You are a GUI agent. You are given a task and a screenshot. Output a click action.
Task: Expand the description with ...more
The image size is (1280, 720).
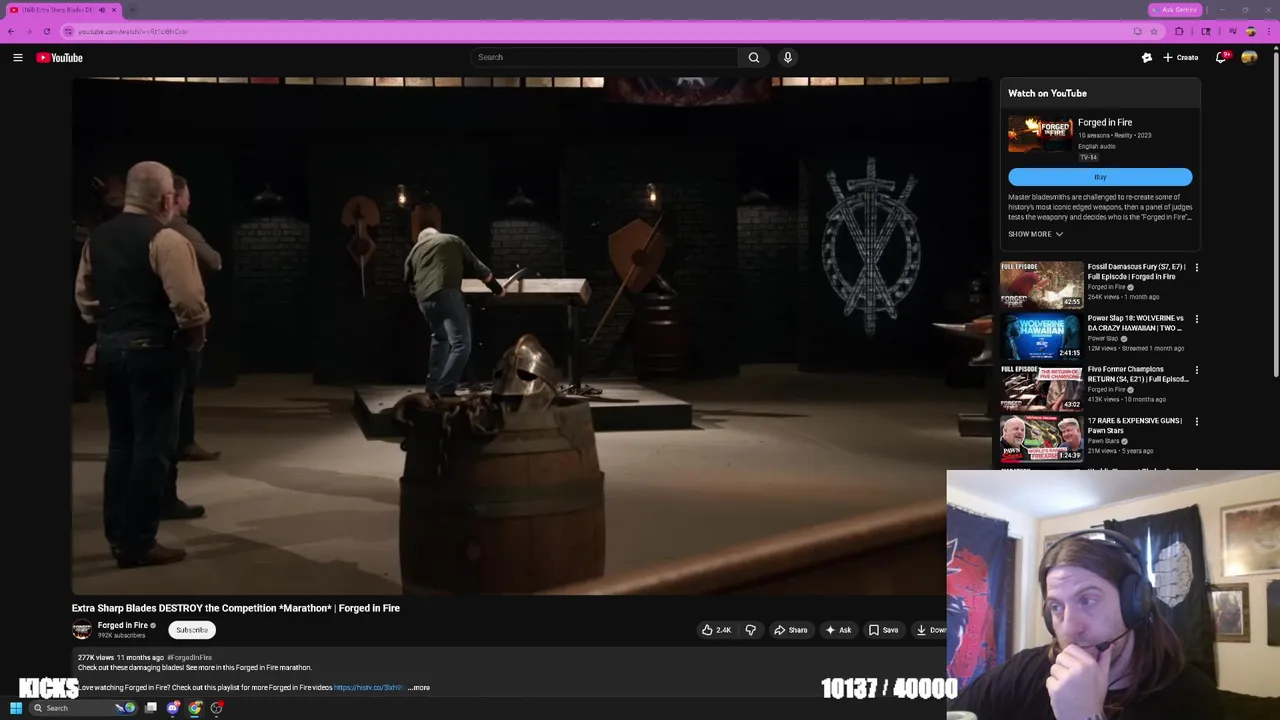click(x=419, y=688)
